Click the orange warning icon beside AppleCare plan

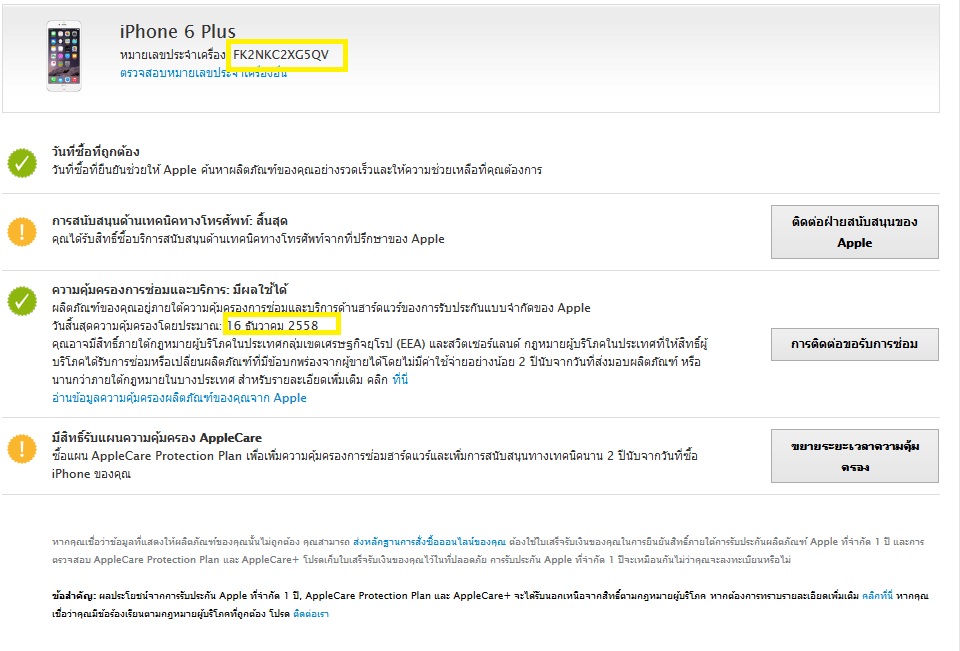[22, 449]
